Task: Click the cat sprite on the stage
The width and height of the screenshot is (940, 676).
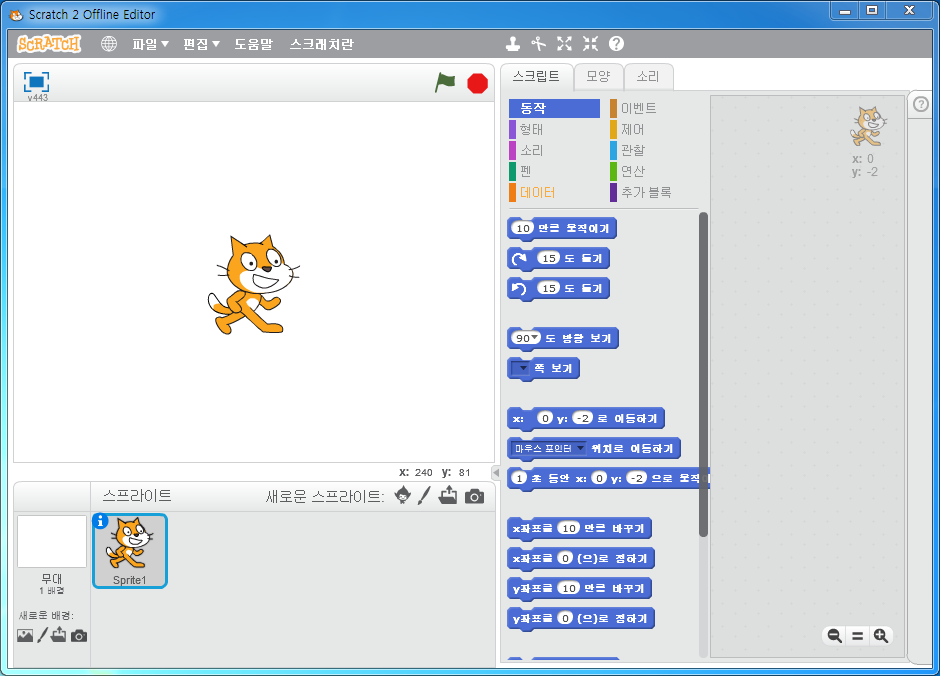Action: (x=254, y=285)
